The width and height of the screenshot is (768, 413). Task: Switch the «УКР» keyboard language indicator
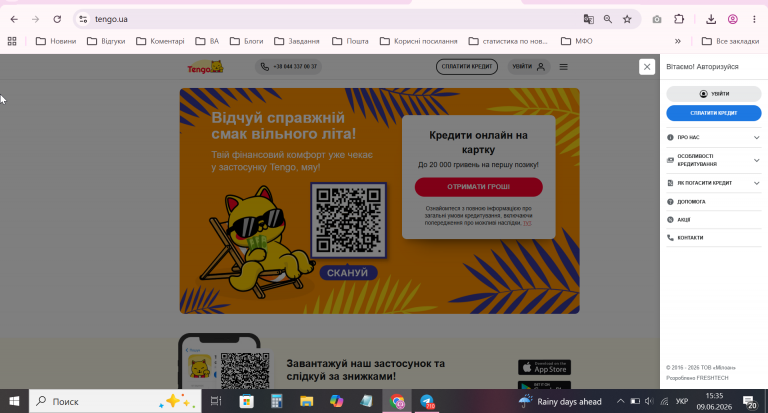(682, 401)
